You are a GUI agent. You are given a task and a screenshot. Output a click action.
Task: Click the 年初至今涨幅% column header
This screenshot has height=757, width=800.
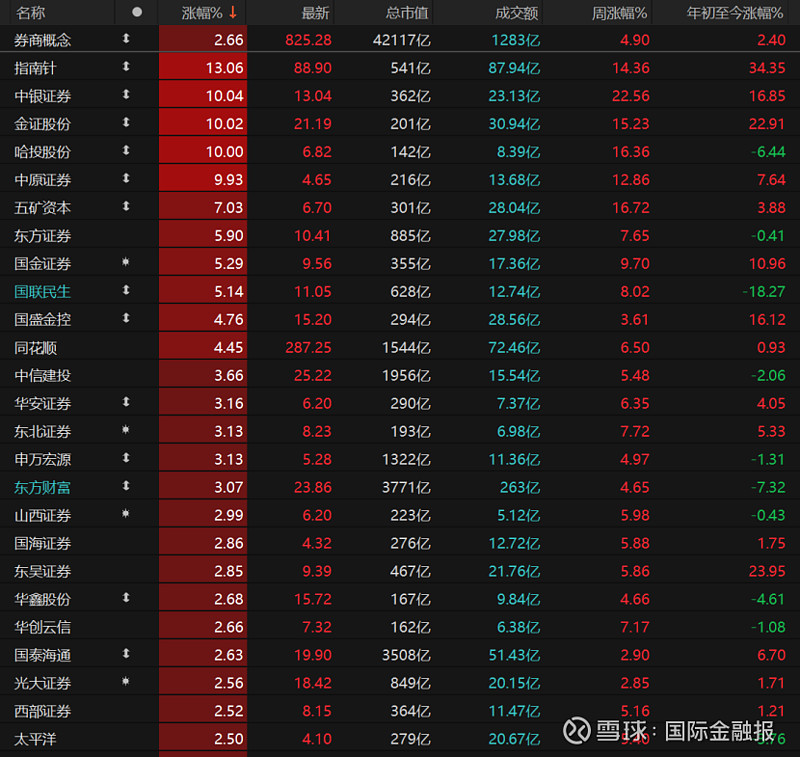point(735,13)
